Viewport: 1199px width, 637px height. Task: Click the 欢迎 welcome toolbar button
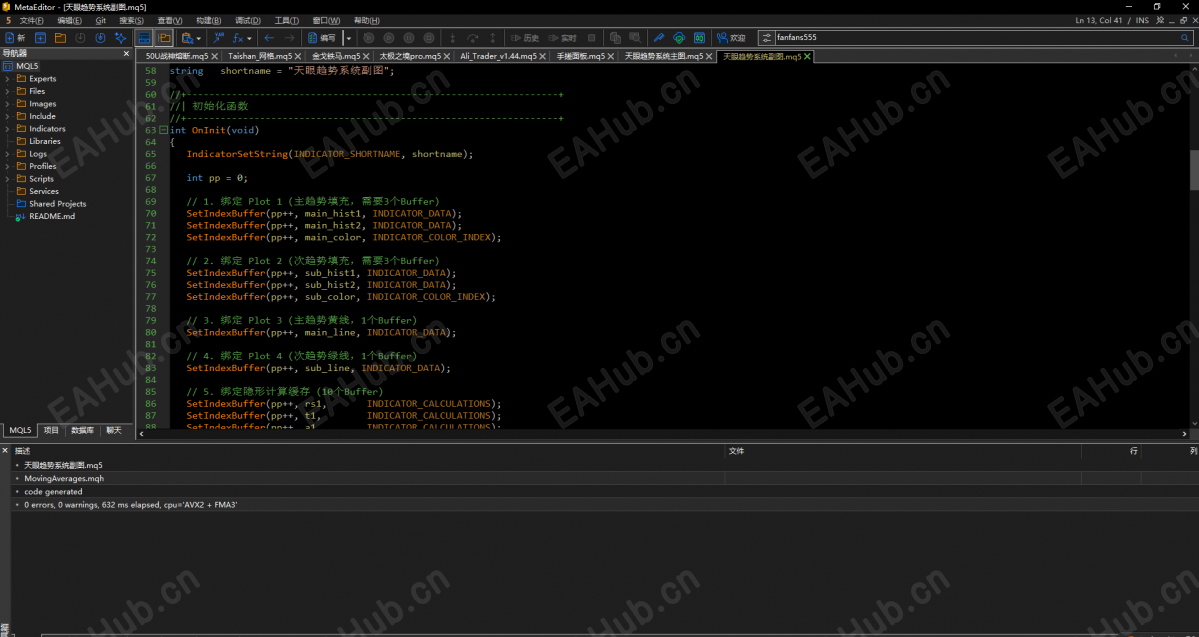731,37
